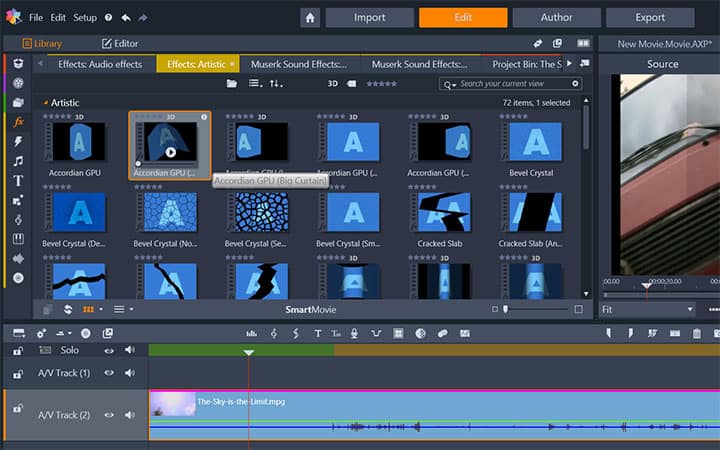Adjust the thumbnail size slider
Screen dimensions: 720x450
point(506,309)
